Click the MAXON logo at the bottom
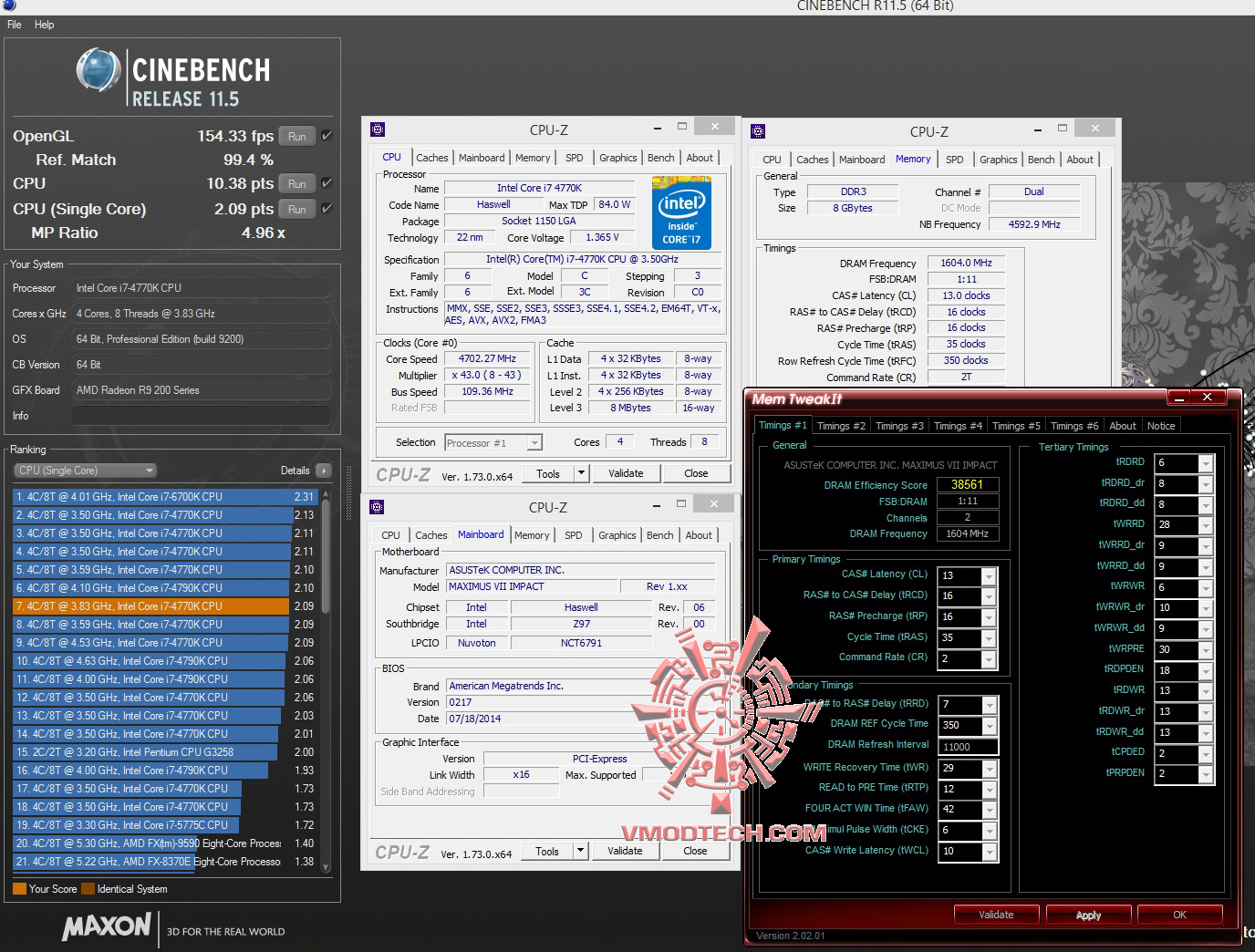The width and height of the screenshot is (1255, 952). click(106, 927)
